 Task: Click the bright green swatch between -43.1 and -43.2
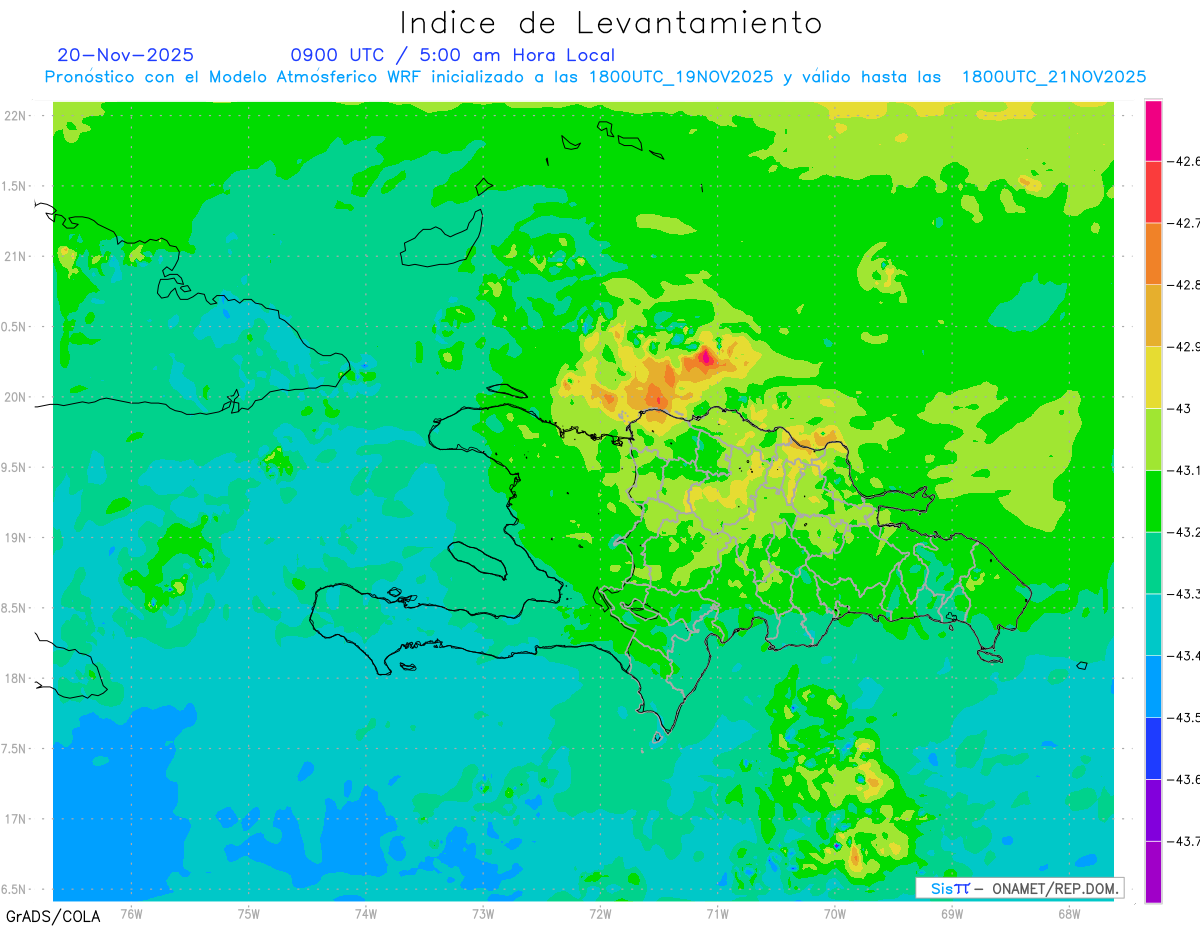[1153, 500]
